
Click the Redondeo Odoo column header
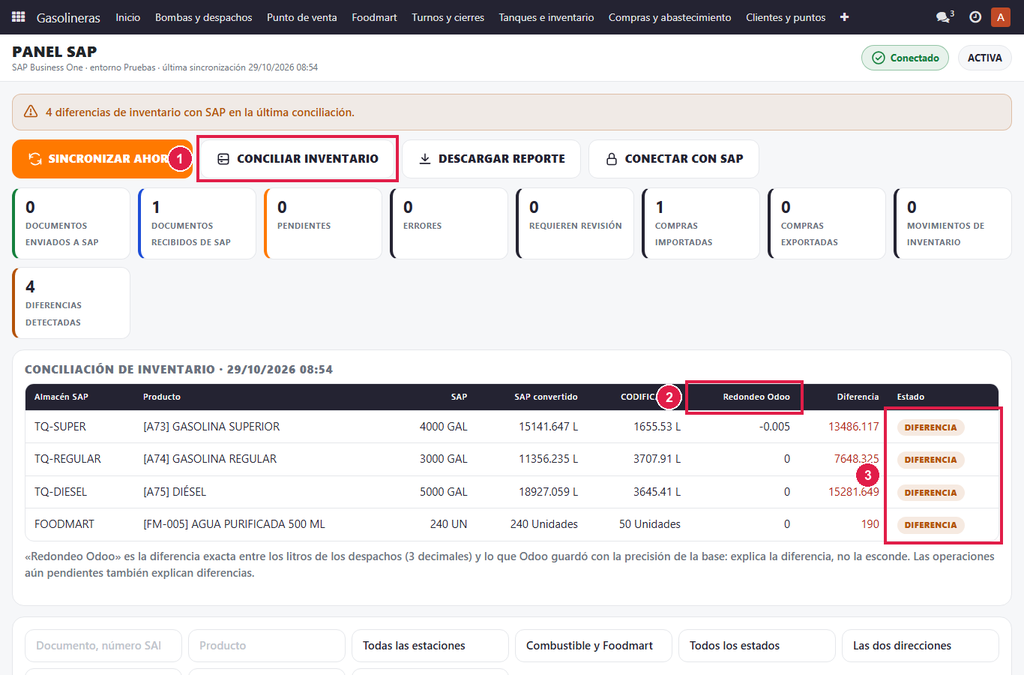756,397
